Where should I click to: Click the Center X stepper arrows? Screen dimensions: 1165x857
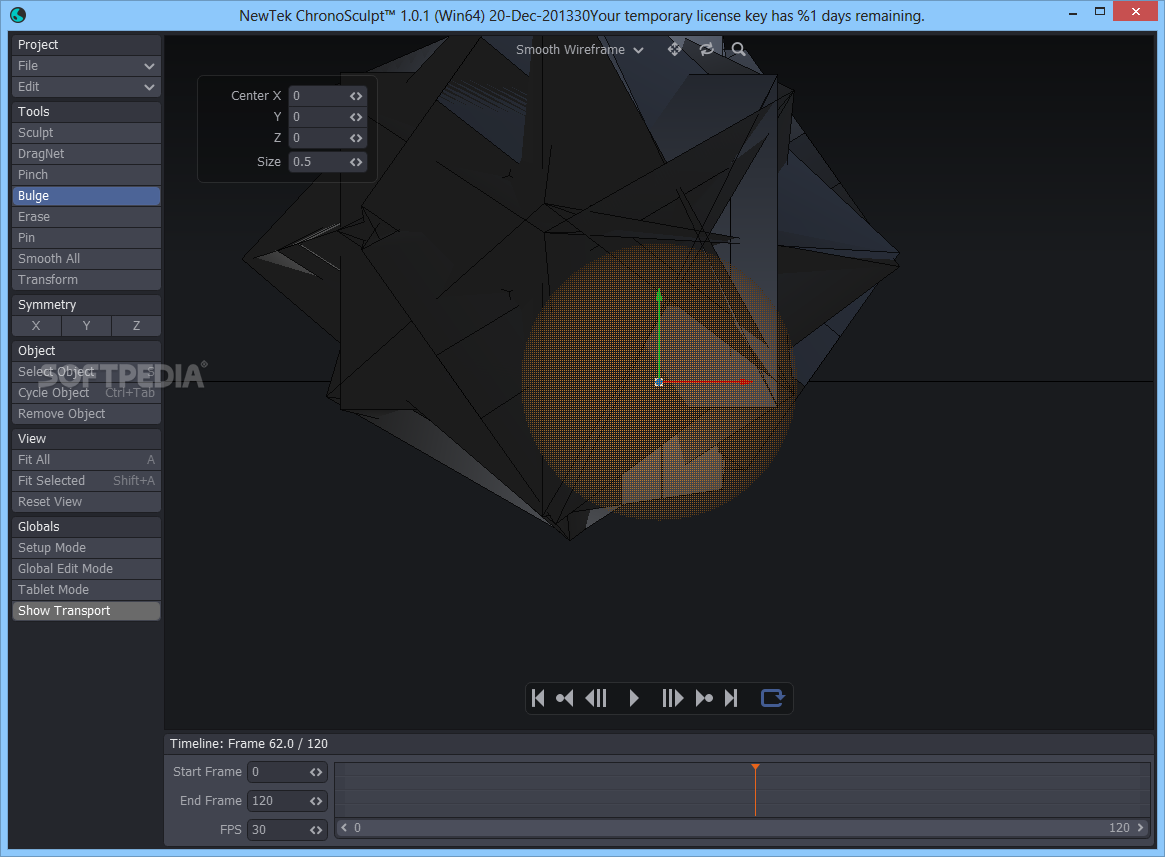click(x=357, y=96)
